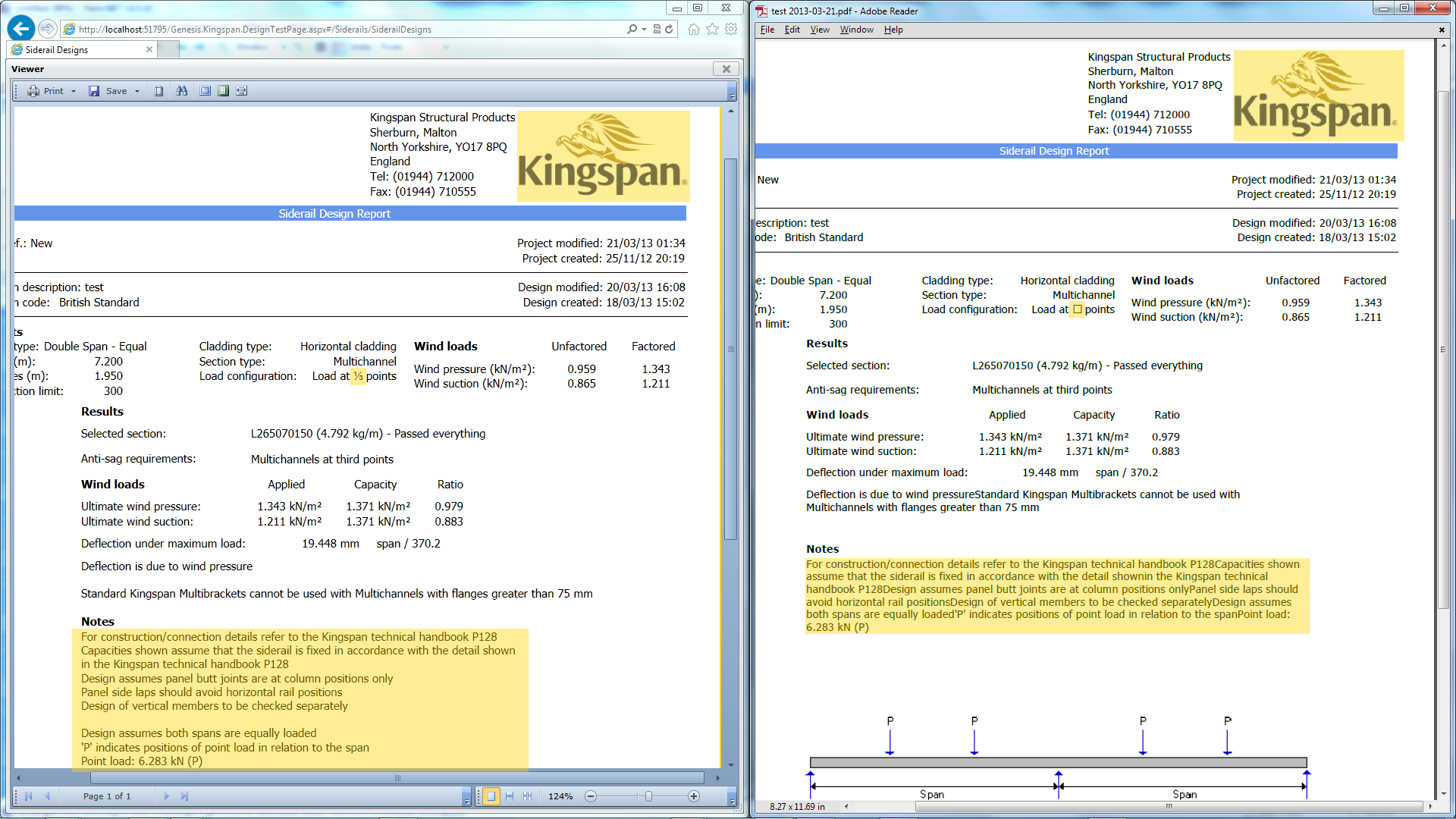
Task: Open Viewer top toolbar overflow options
Action: pyautogui.click(x=732, y=93)
